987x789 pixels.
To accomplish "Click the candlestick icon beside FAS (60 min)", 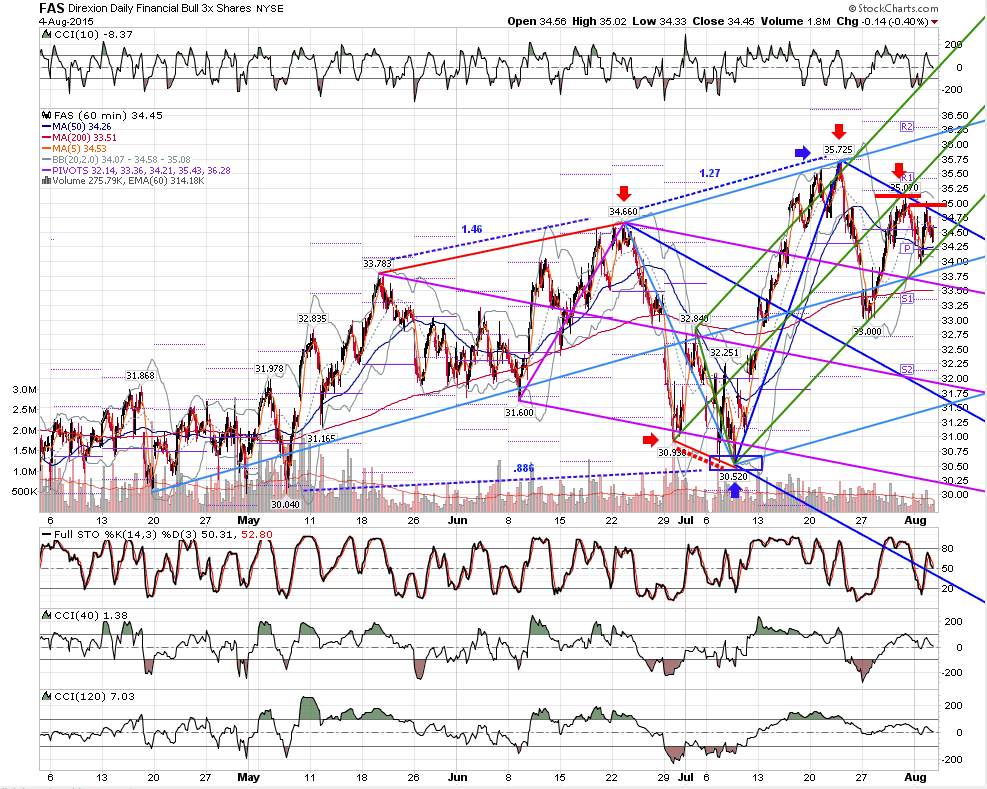I will 46,115.
